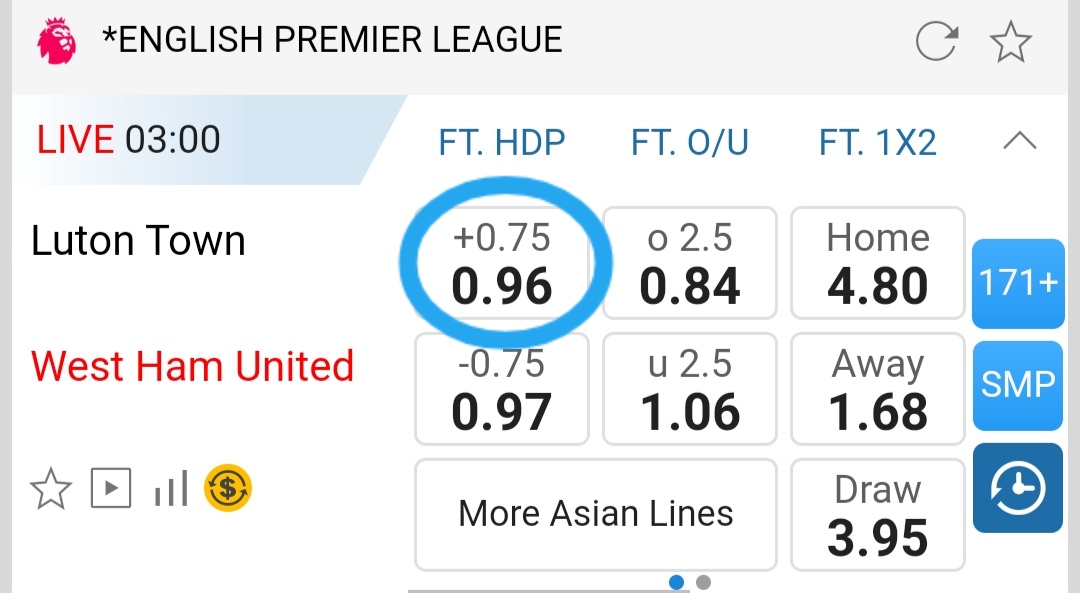Image resolution: width=1080 pixels, height=593 pixels.
Task: Open the SMP button
Action: click(x=1017, y=383)
